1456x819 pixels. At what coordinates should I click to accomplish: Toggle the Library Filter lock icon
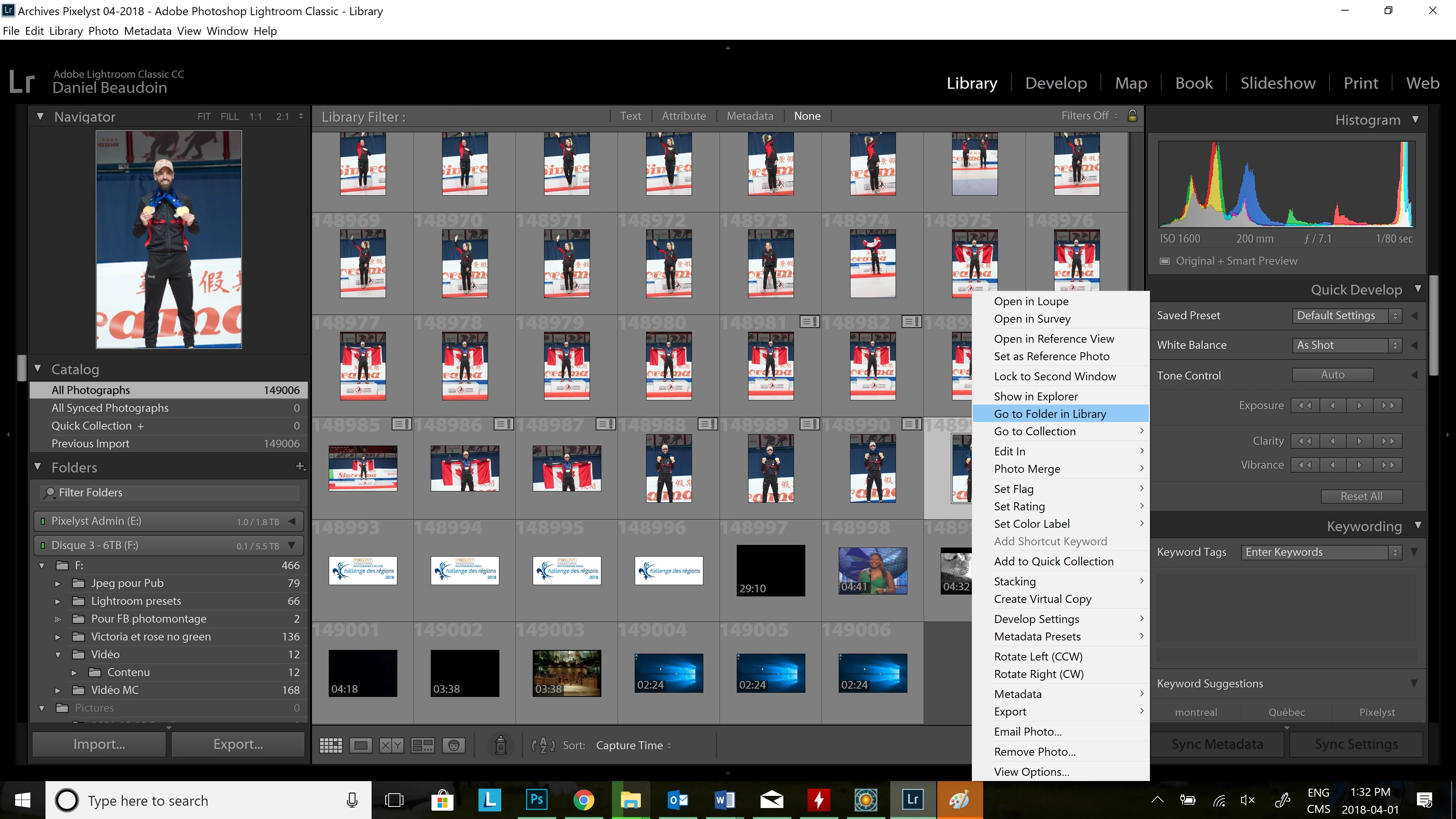(x=1132, y=116)
